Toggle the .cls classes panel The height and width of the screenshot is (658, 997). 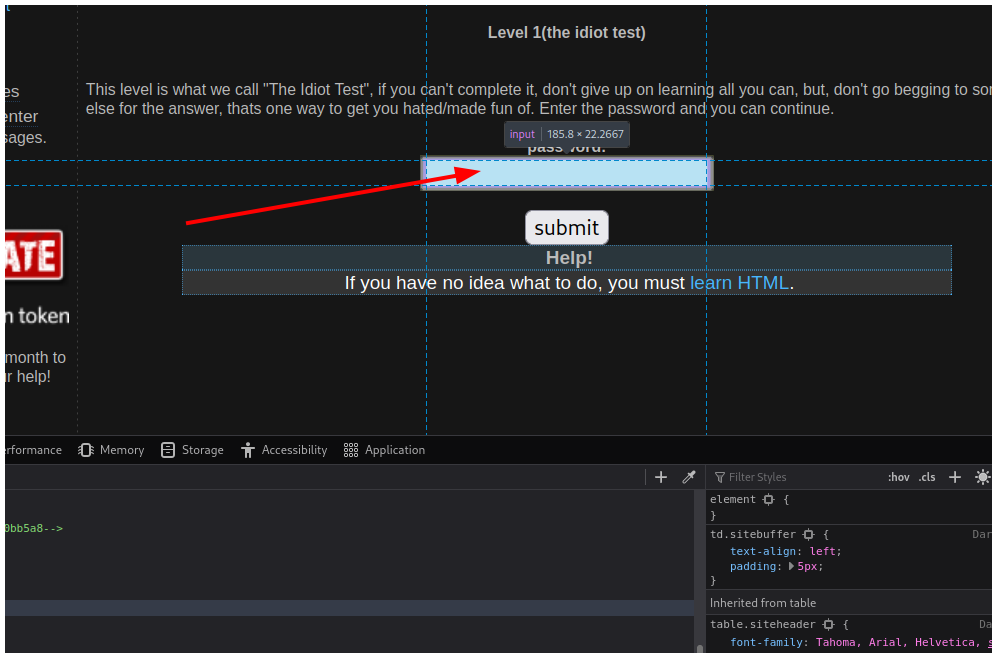pos(927,477)
